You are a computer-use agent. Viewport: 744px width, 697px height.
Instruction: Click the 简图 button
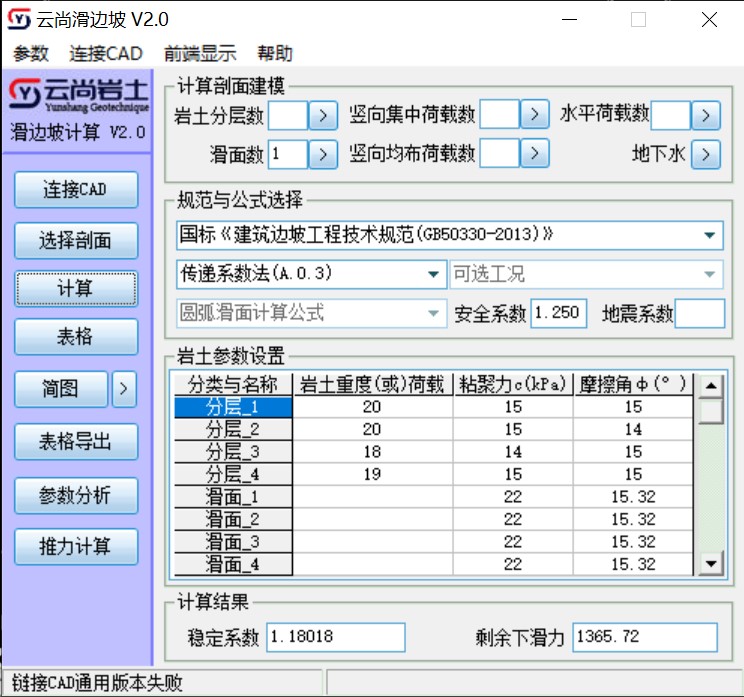pyautogui.click(x=61, y=389)
